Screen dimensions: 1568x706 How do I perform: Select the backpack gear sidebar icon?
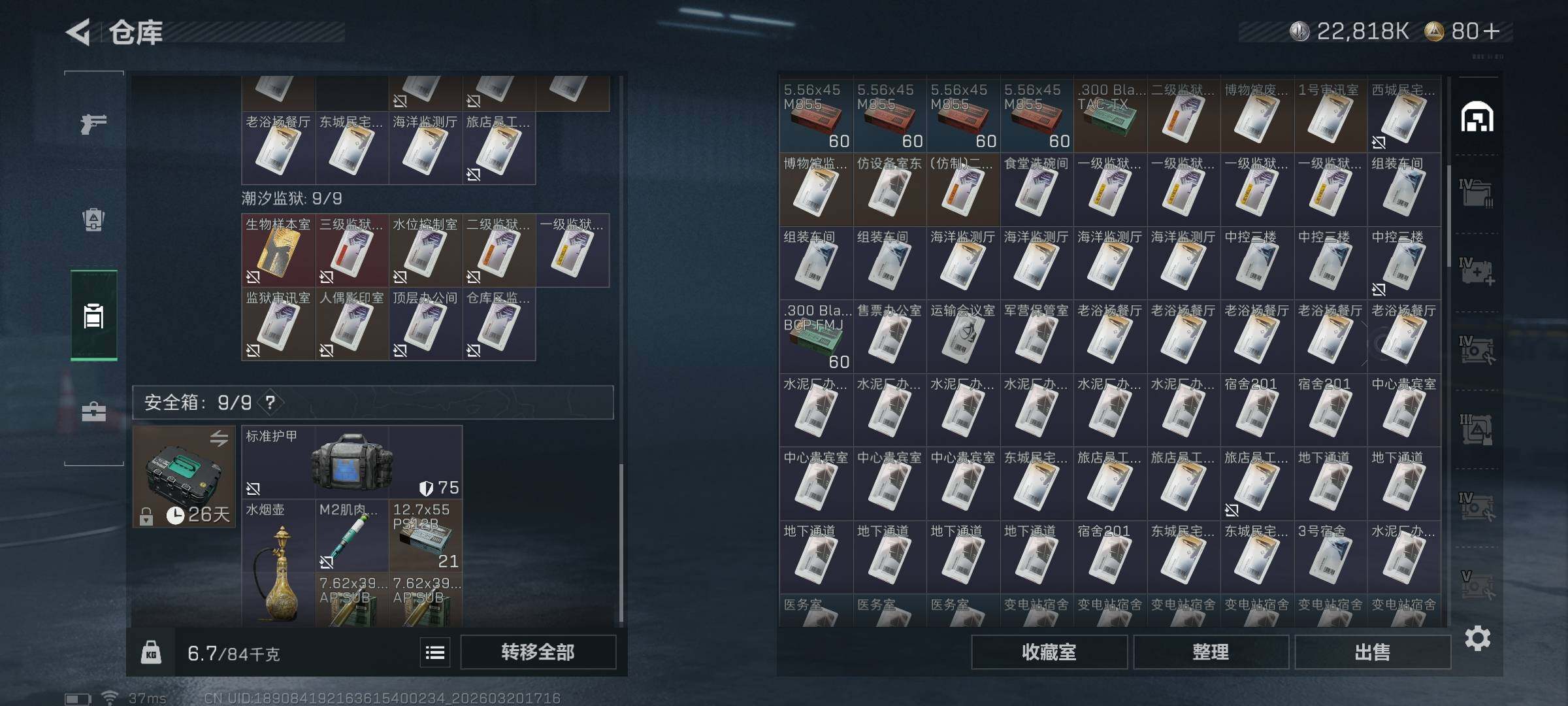(93, 220)
